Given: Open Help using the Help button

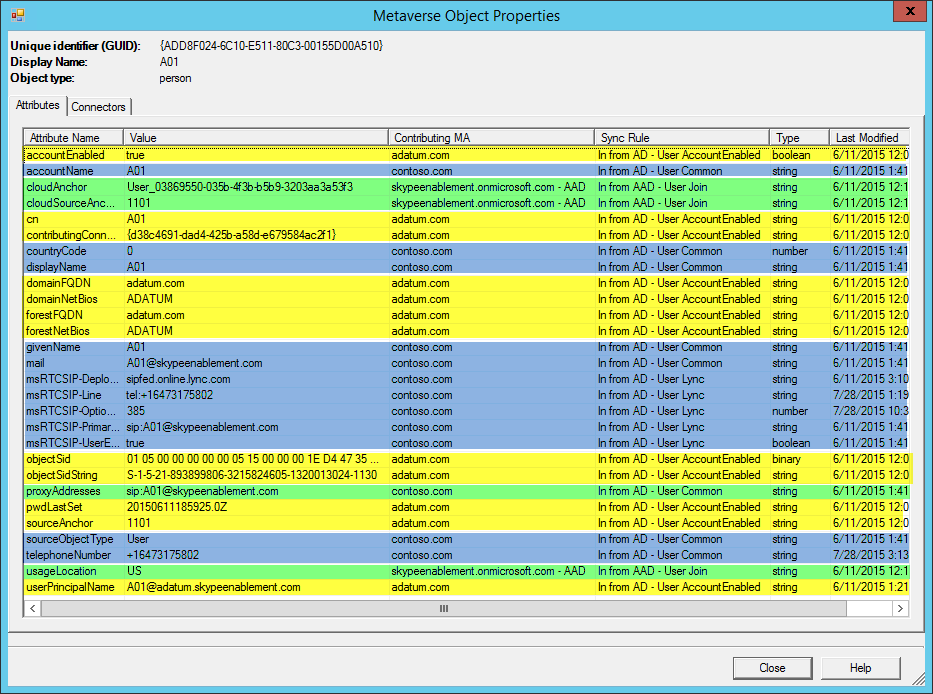Looking at the screenshot, I should (x=860, y=668).
